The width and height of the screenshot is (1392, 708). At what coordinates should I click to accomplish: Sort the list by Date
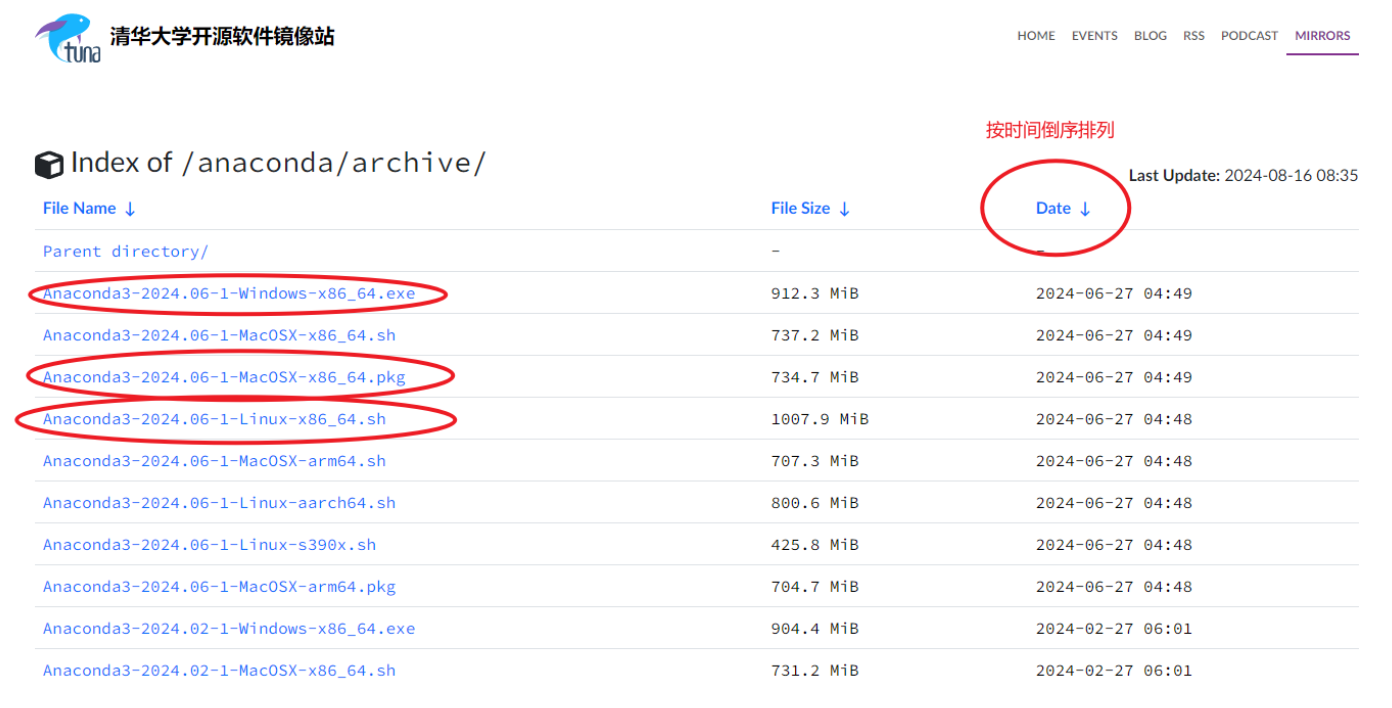point(1064,208)
